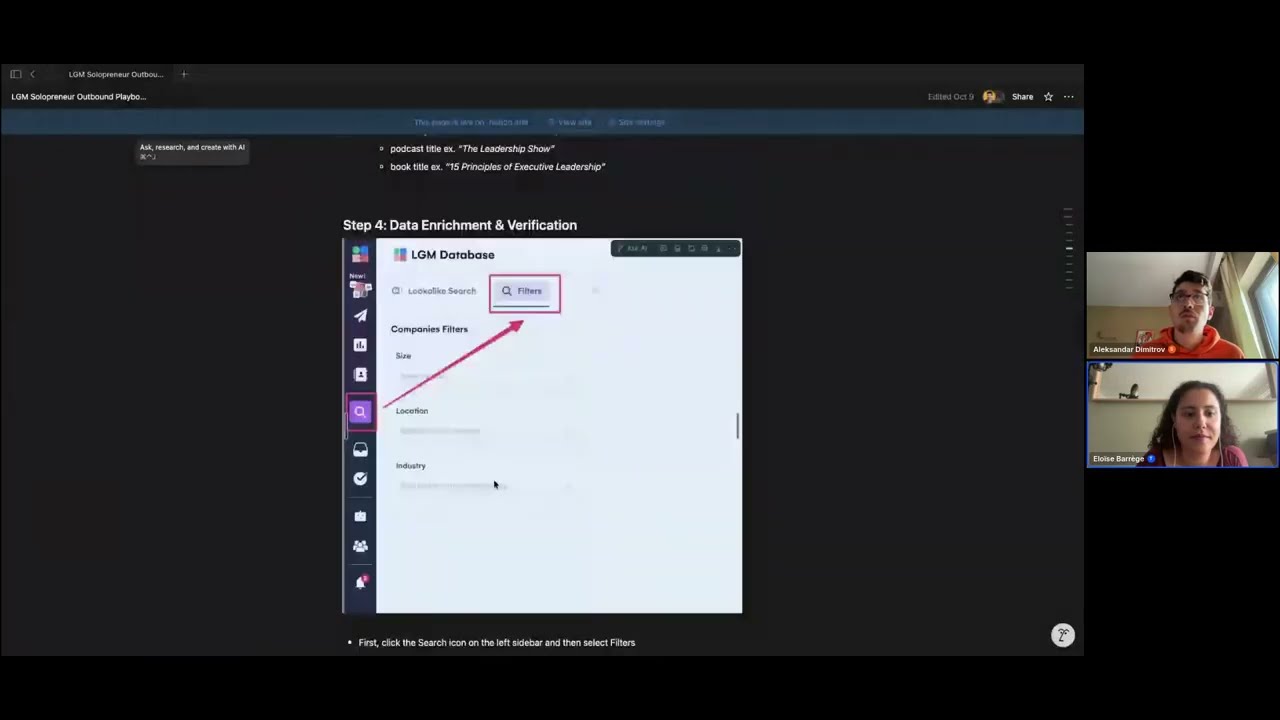
Task: Click the View site link in banner
Action: click(574, 122)
